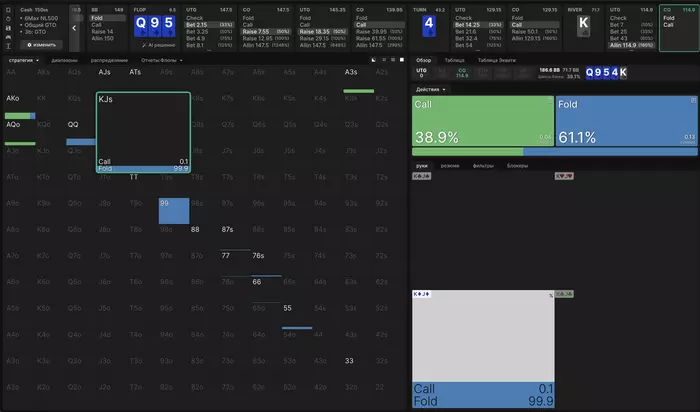This screenshot has height=412, width=700.
Task: Click the second (circular) left sidebar icon
Action: 8,19
